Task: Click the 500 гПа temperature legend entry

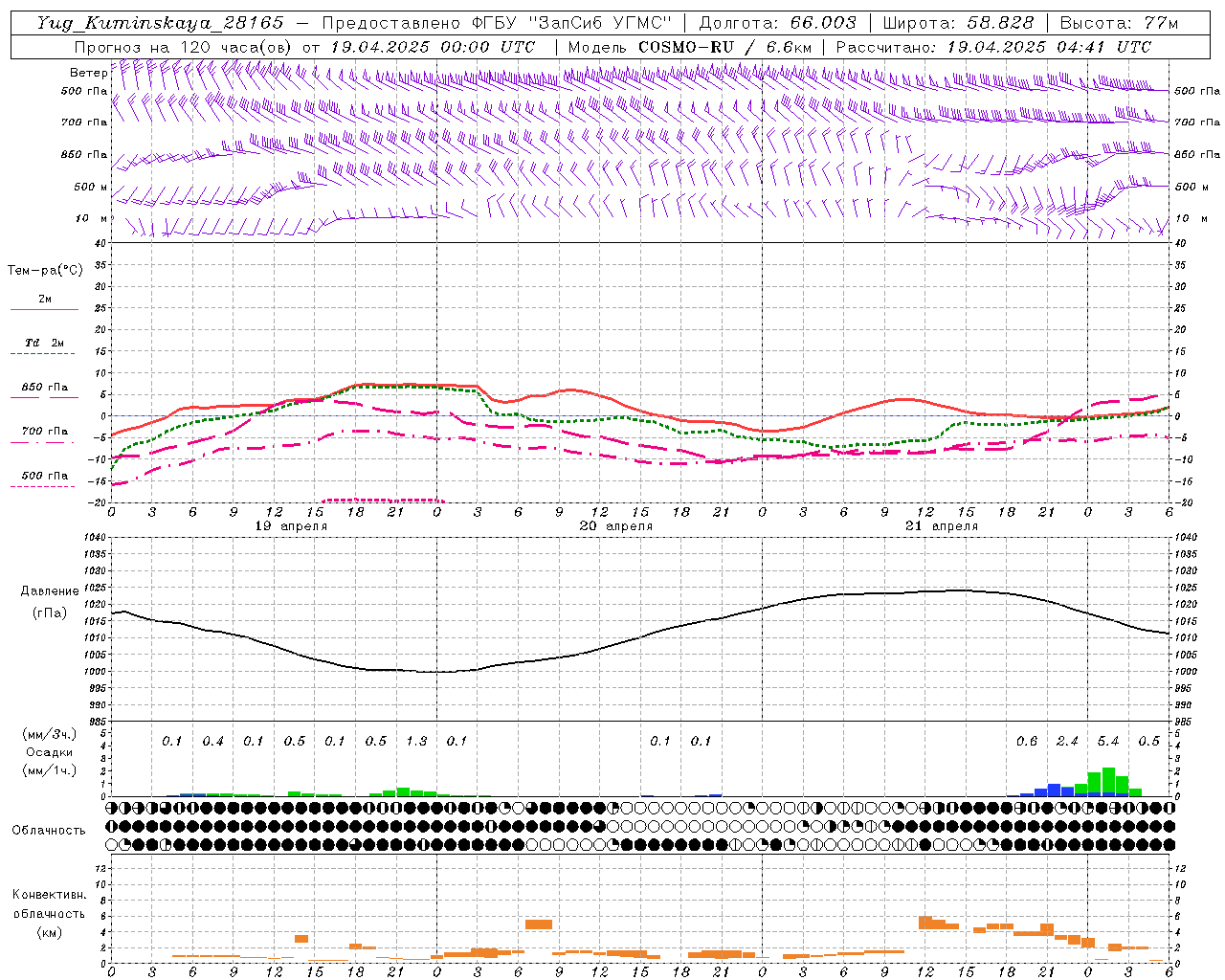Action: click(44, 476)
